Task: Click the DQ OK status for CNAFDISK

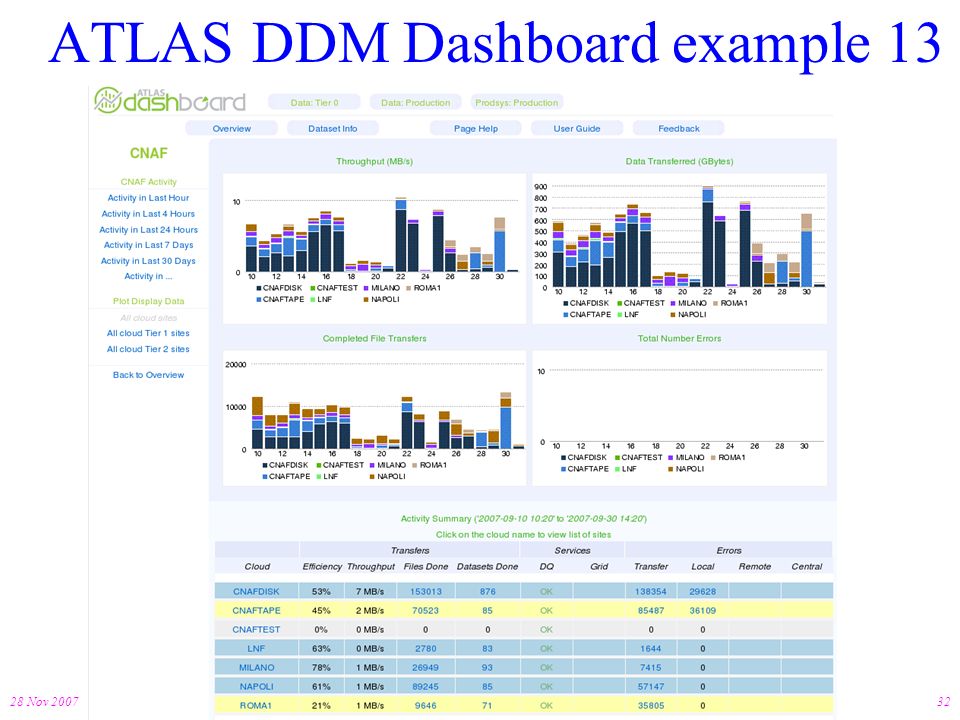Action: [546, 591]
